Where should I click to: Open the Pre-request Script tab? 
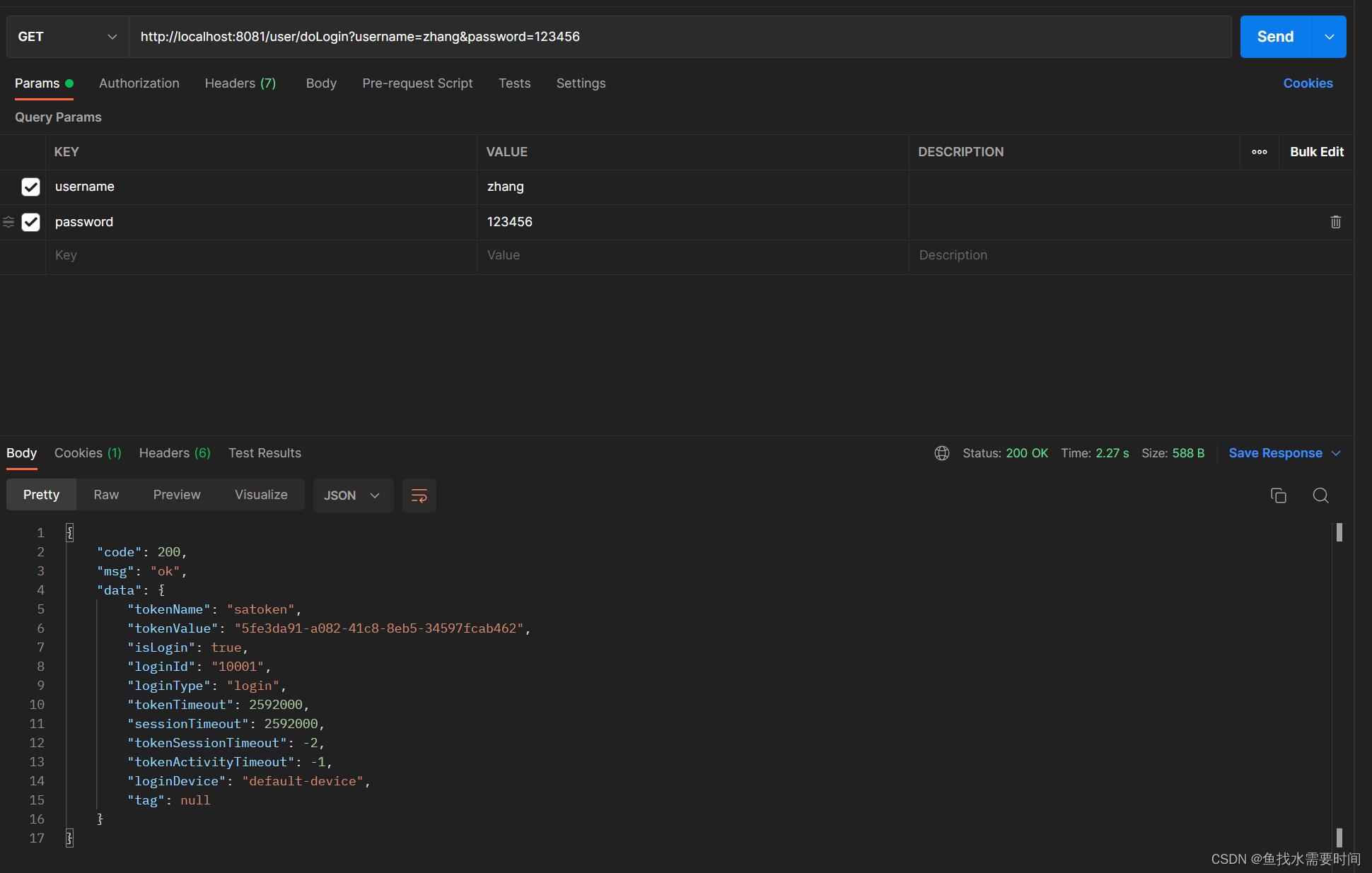click(417, 83)
